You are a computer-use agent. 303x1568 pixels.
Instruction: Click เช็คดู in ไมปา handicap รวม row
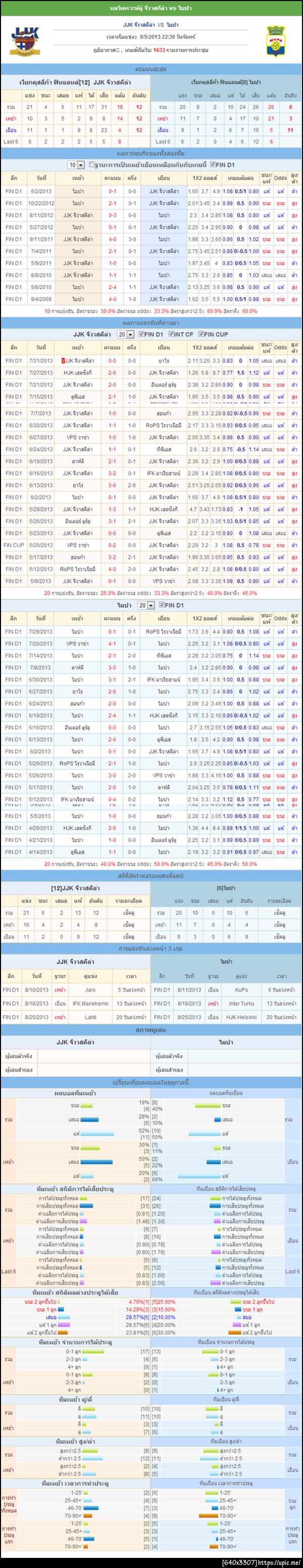tap(279, 912)
